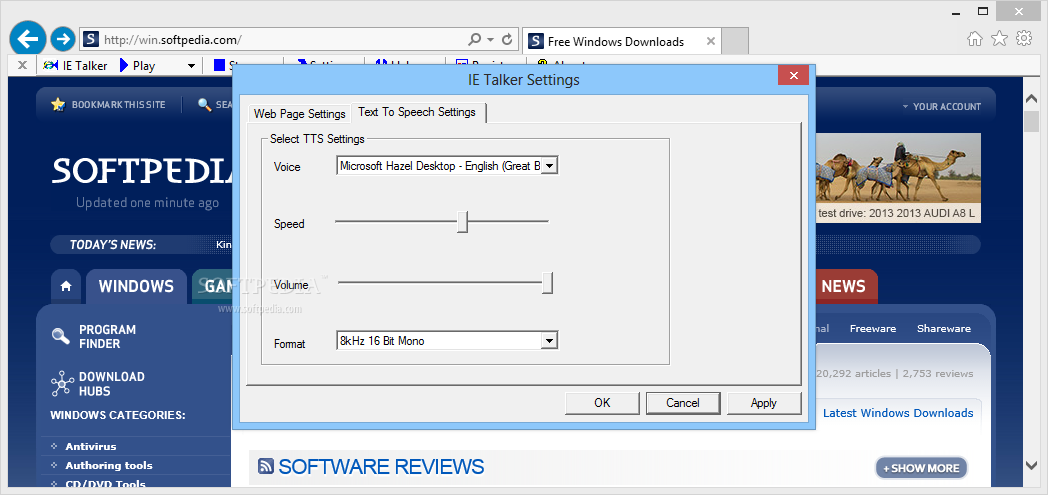Click the TODAY'S NEWS label

point(112,245)
